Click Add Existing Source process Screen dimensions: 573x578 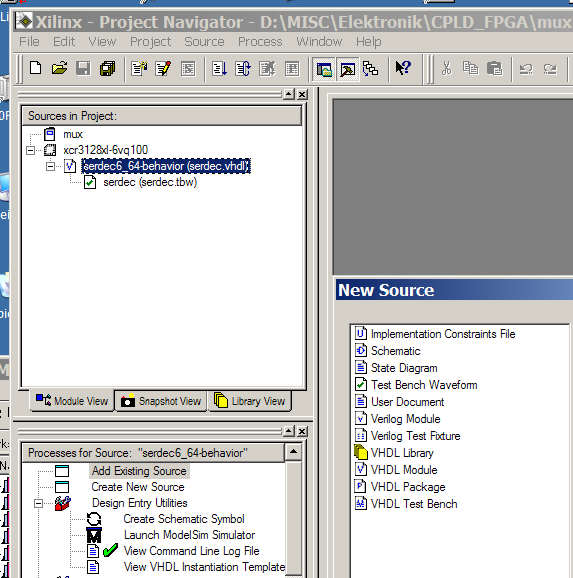click(x=139, y=471)
